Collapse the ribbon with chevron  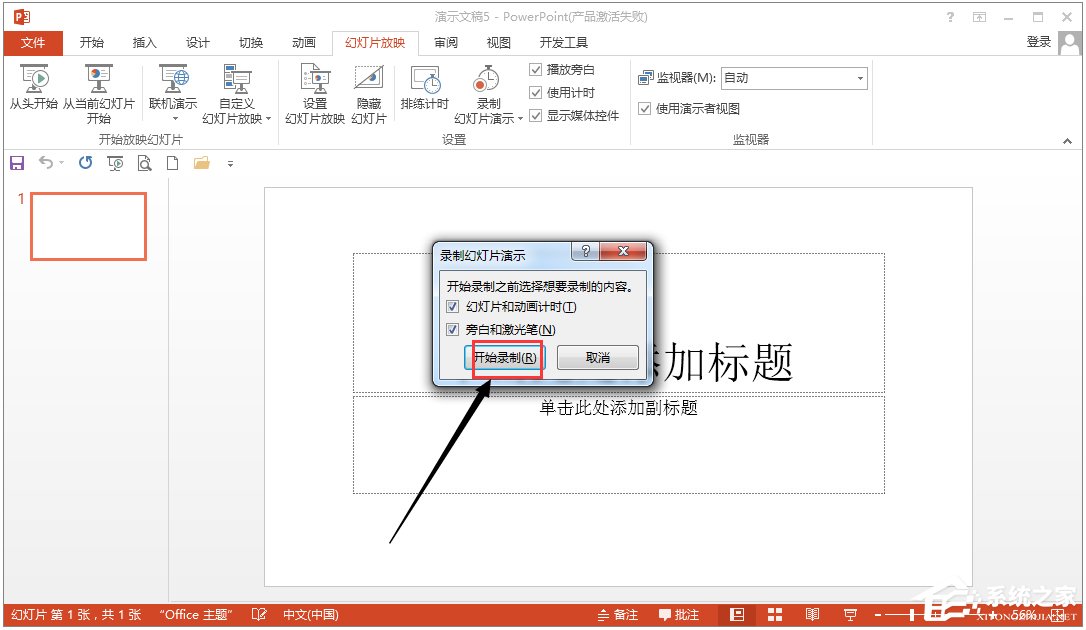click(x=1067, y=141)
